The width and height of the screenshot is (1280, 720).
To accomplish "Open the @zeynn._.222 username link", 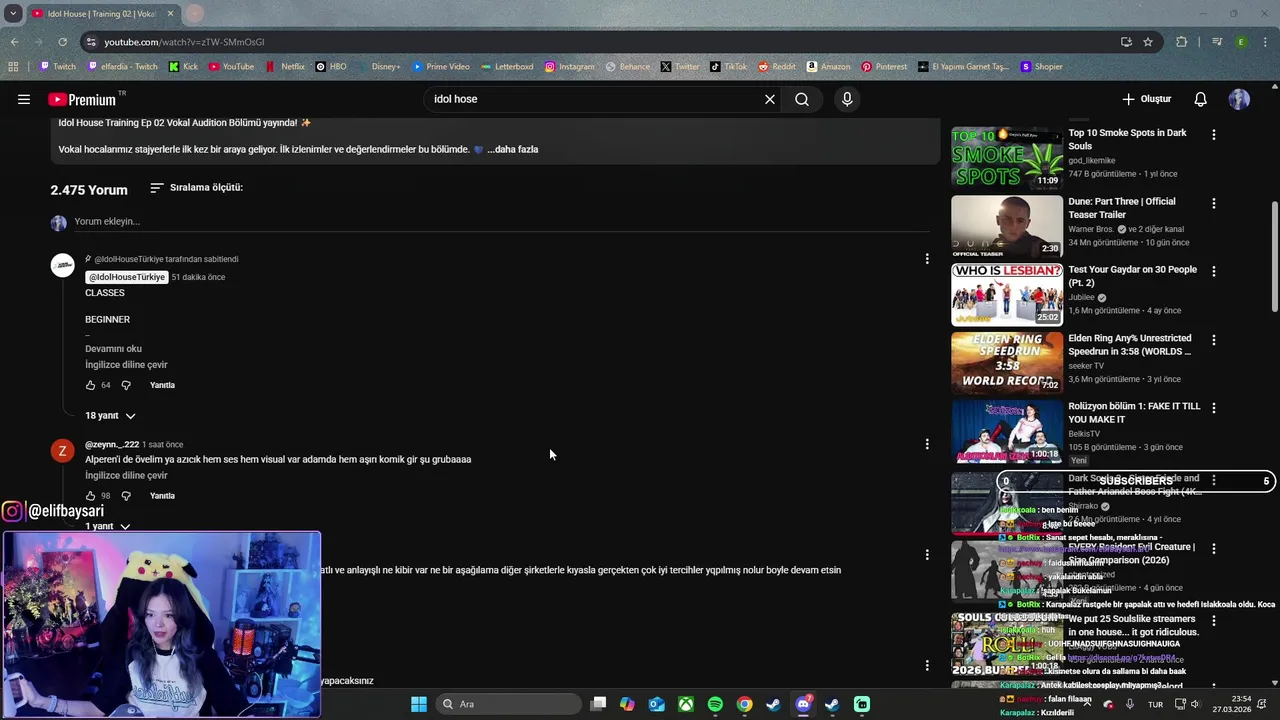I will coord(112,444).
